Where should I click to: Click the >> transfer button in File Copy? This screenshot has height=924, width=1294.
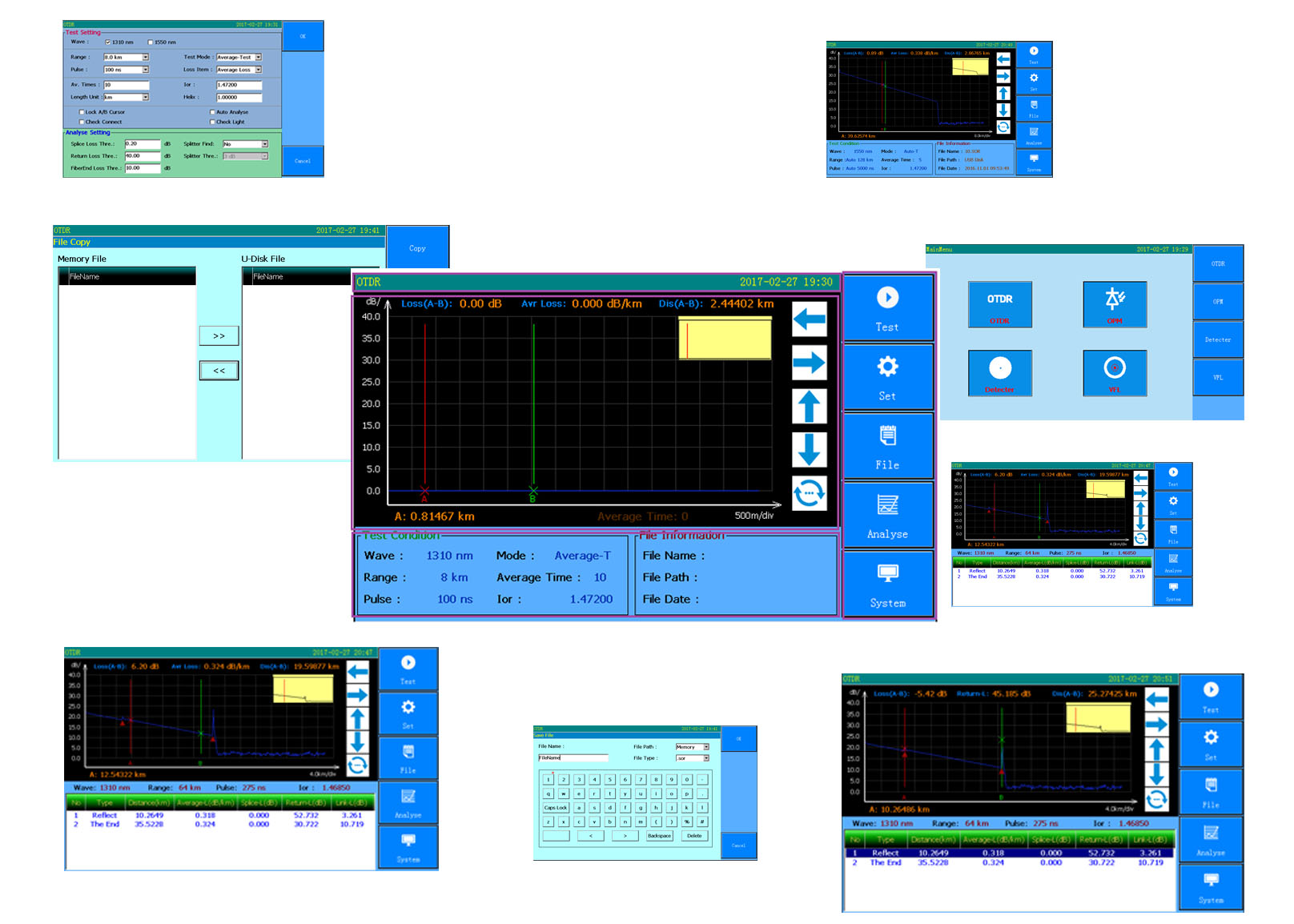(219, 336)
